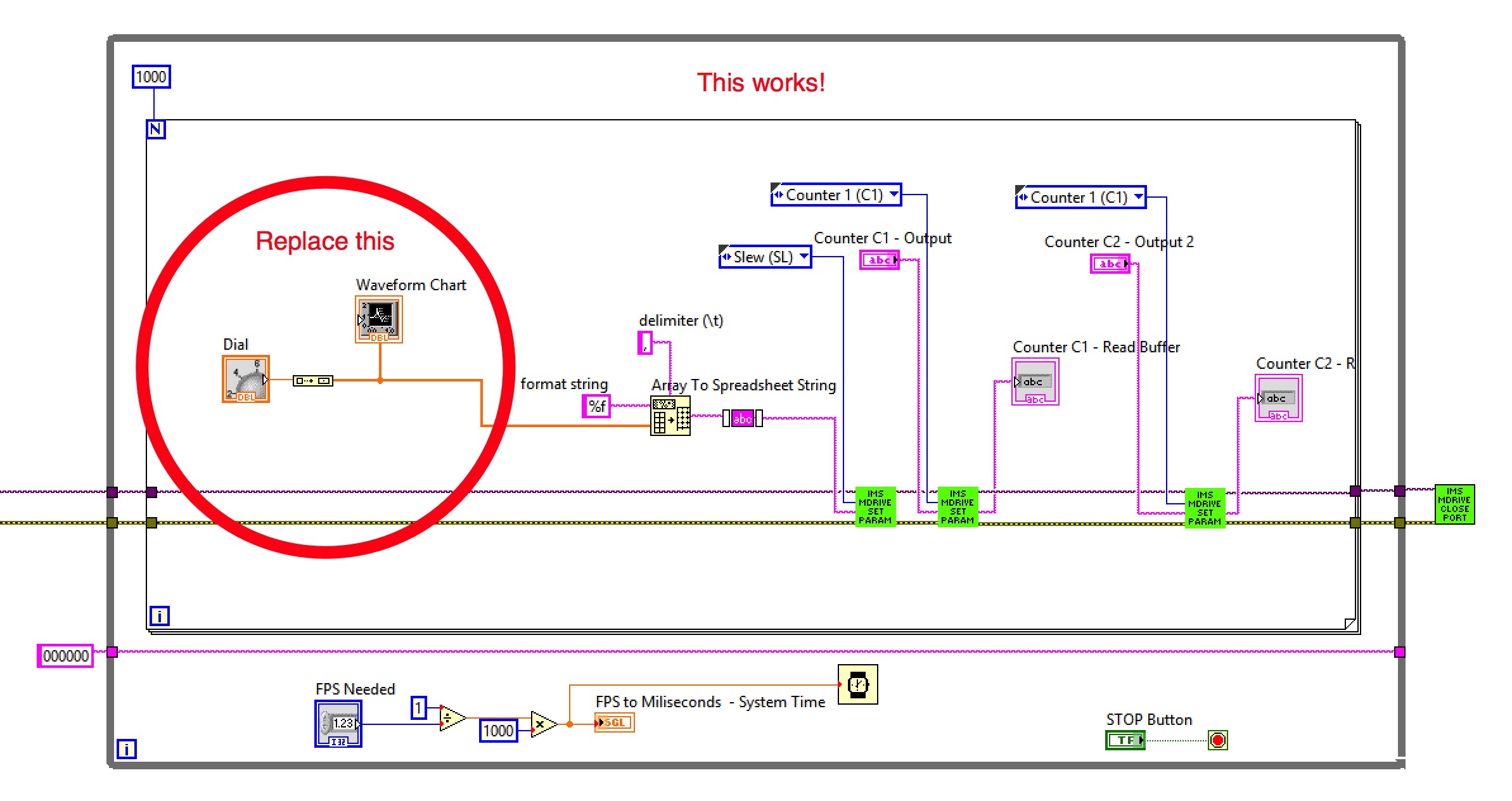Click the Wait (ms) timer function

pos(858,684)
